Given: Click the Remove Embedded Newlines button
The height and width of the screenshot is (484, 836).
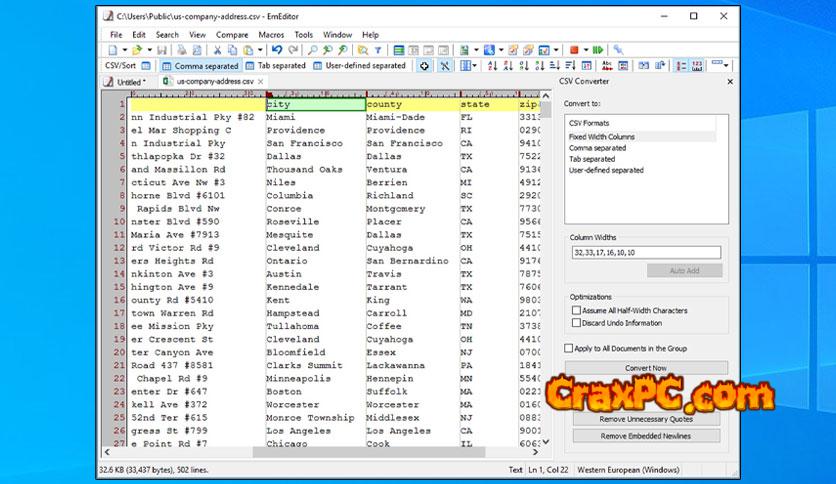Looking at the screenshot, I should pos(646,436).
